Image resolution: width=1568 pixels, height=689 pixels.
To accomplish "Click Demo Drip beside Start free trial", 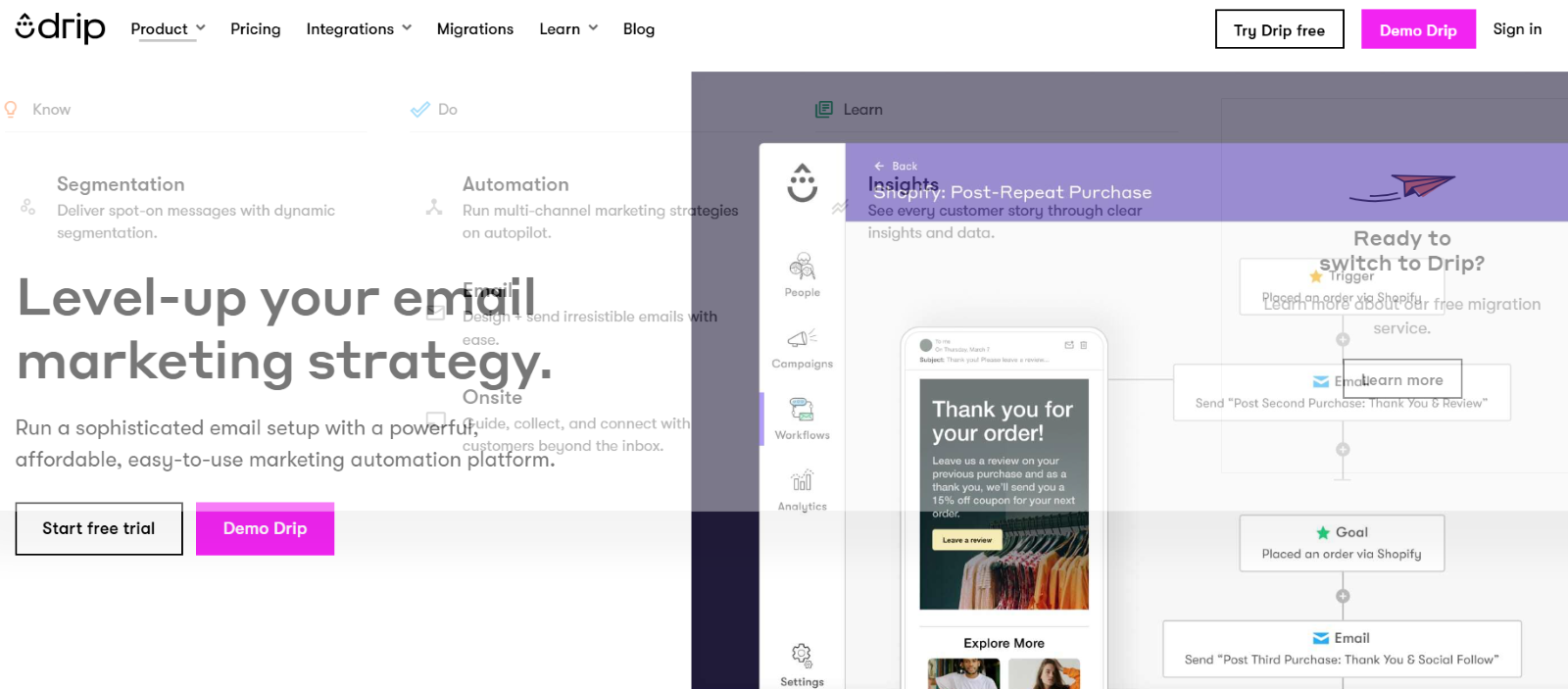I will click(265, 528).
